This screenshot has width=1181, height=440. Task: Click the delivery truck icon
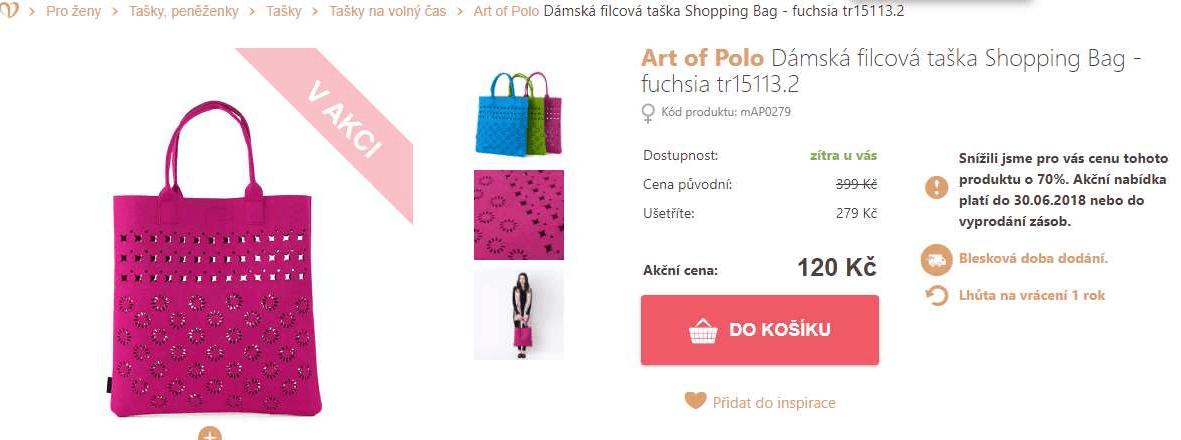[x=936, y=259]
